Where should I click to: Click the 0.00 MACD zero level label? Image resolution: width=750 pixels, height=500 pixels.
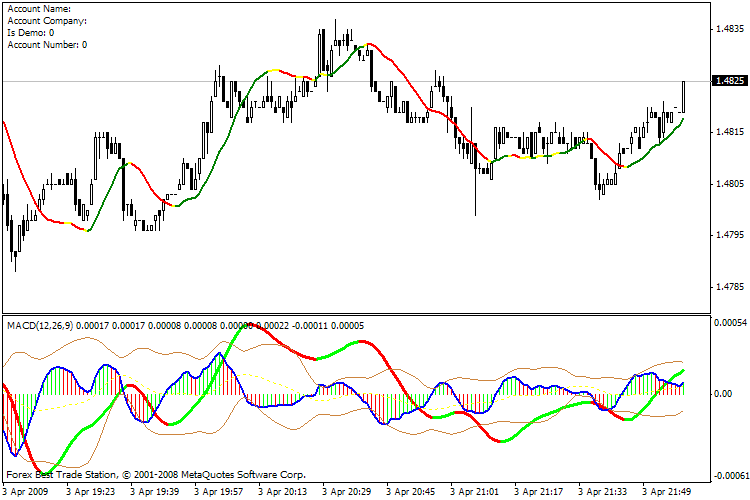pos(723,394)
